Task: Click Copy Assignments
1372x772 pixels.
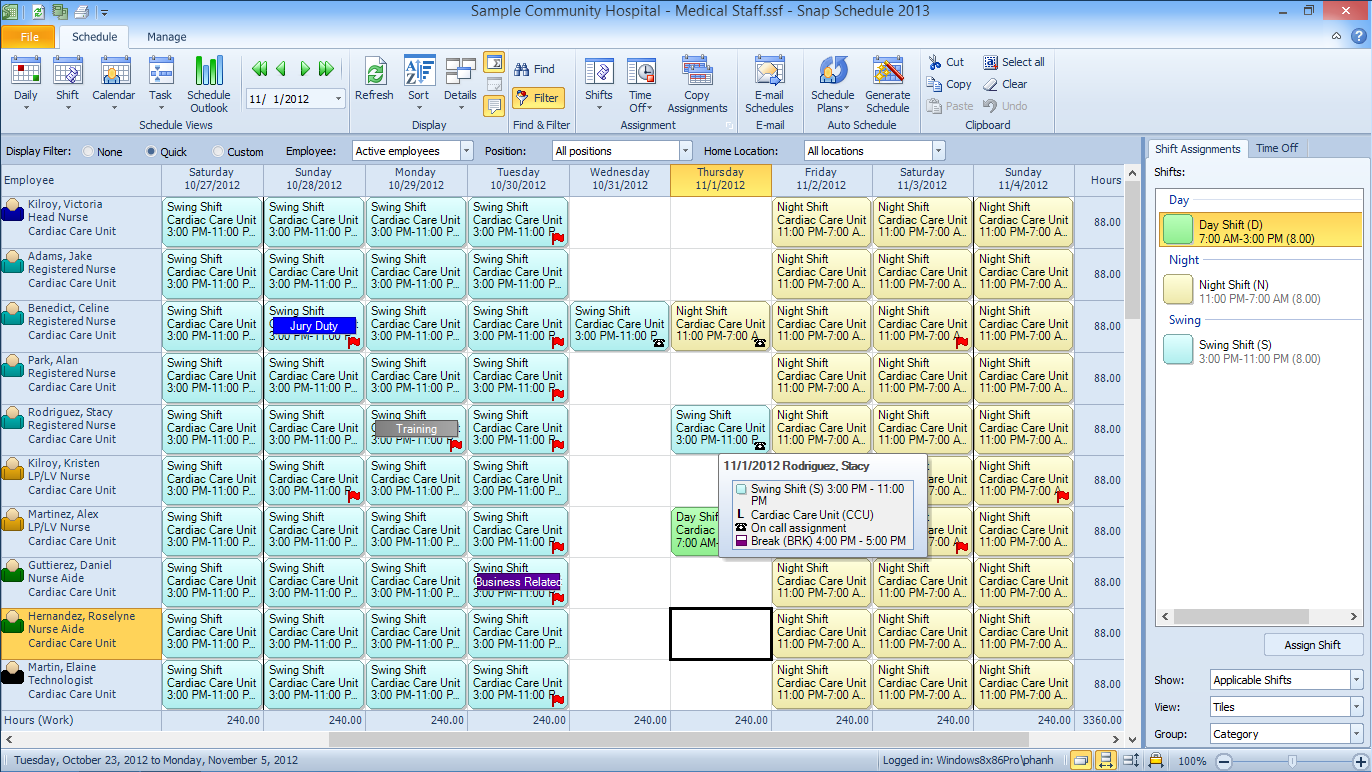Action: tap(697, 84)
